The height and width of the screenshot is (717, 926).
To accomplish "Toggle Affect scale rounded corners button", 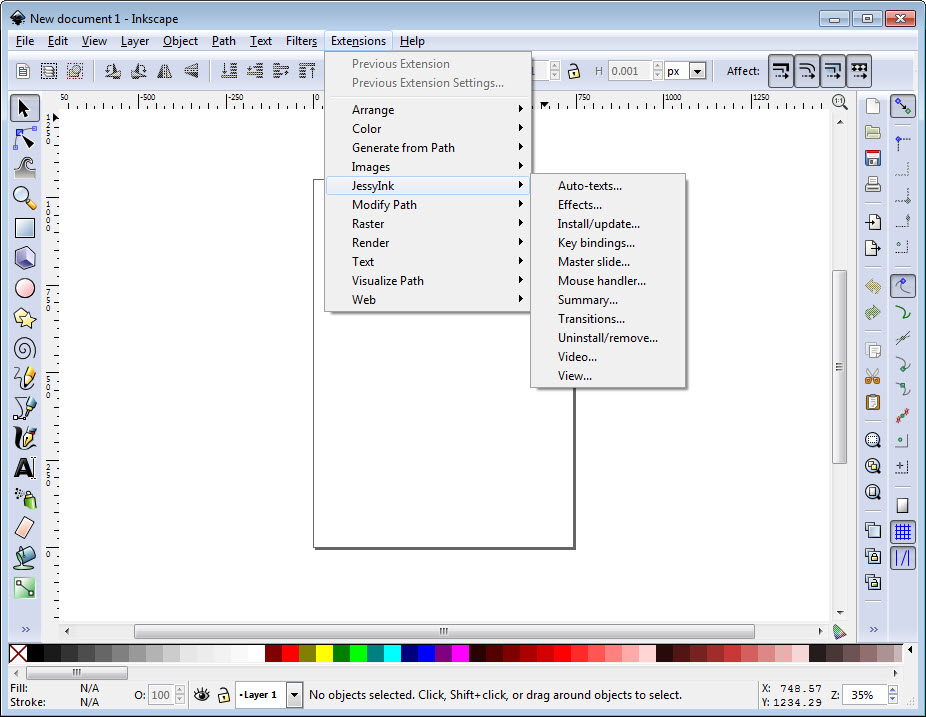I will coord(807,71).
